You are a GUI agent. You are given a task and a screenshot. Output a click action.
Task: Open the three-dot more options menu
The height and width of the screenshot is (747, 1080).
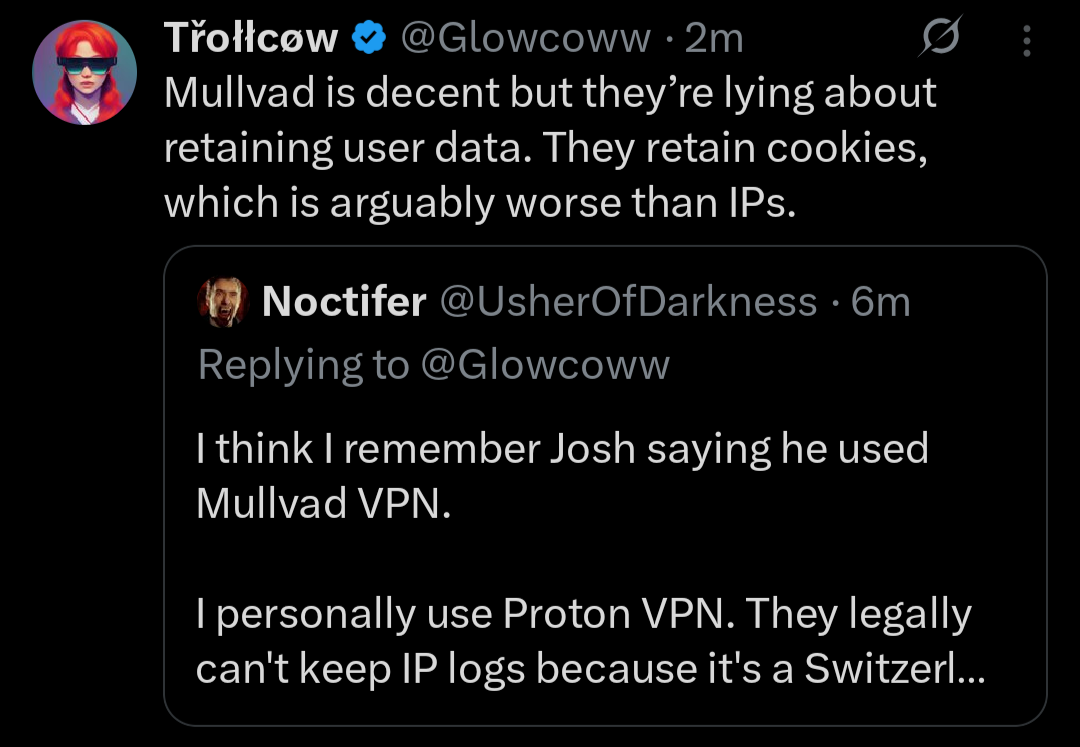[1026, 40]
